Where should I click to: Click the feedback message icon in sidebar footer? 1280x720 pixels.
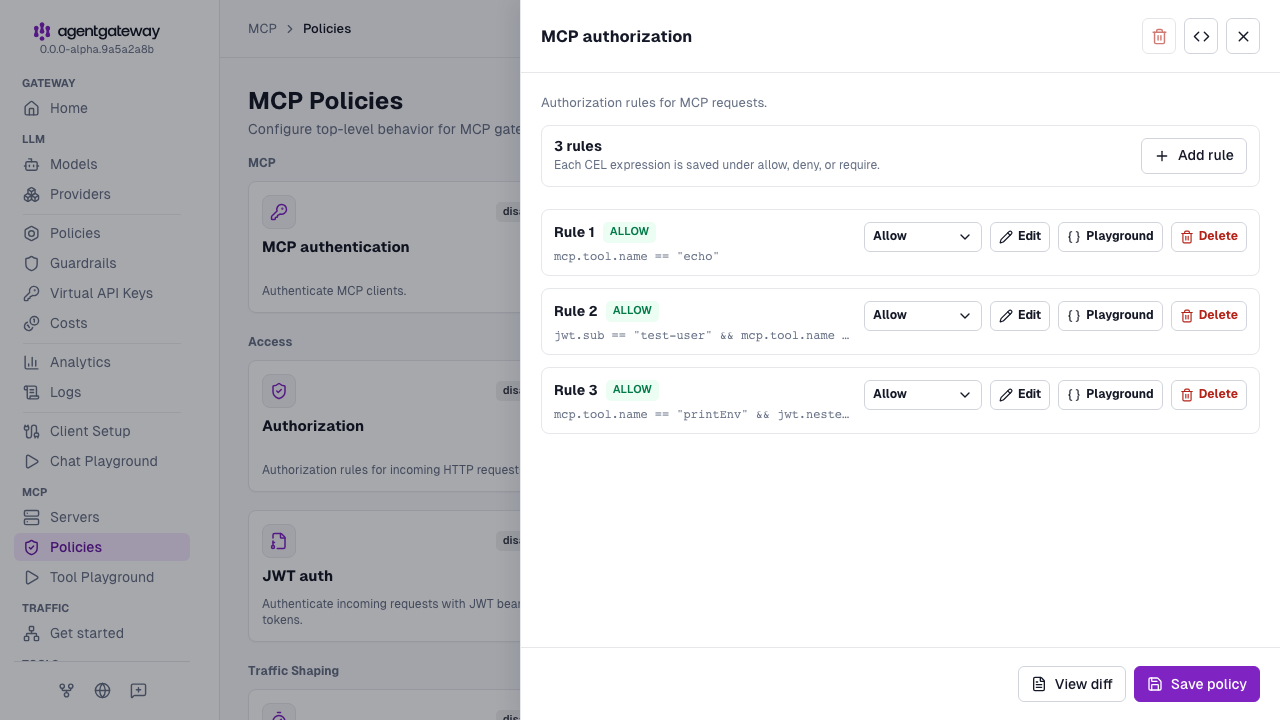tap(138, 690)
